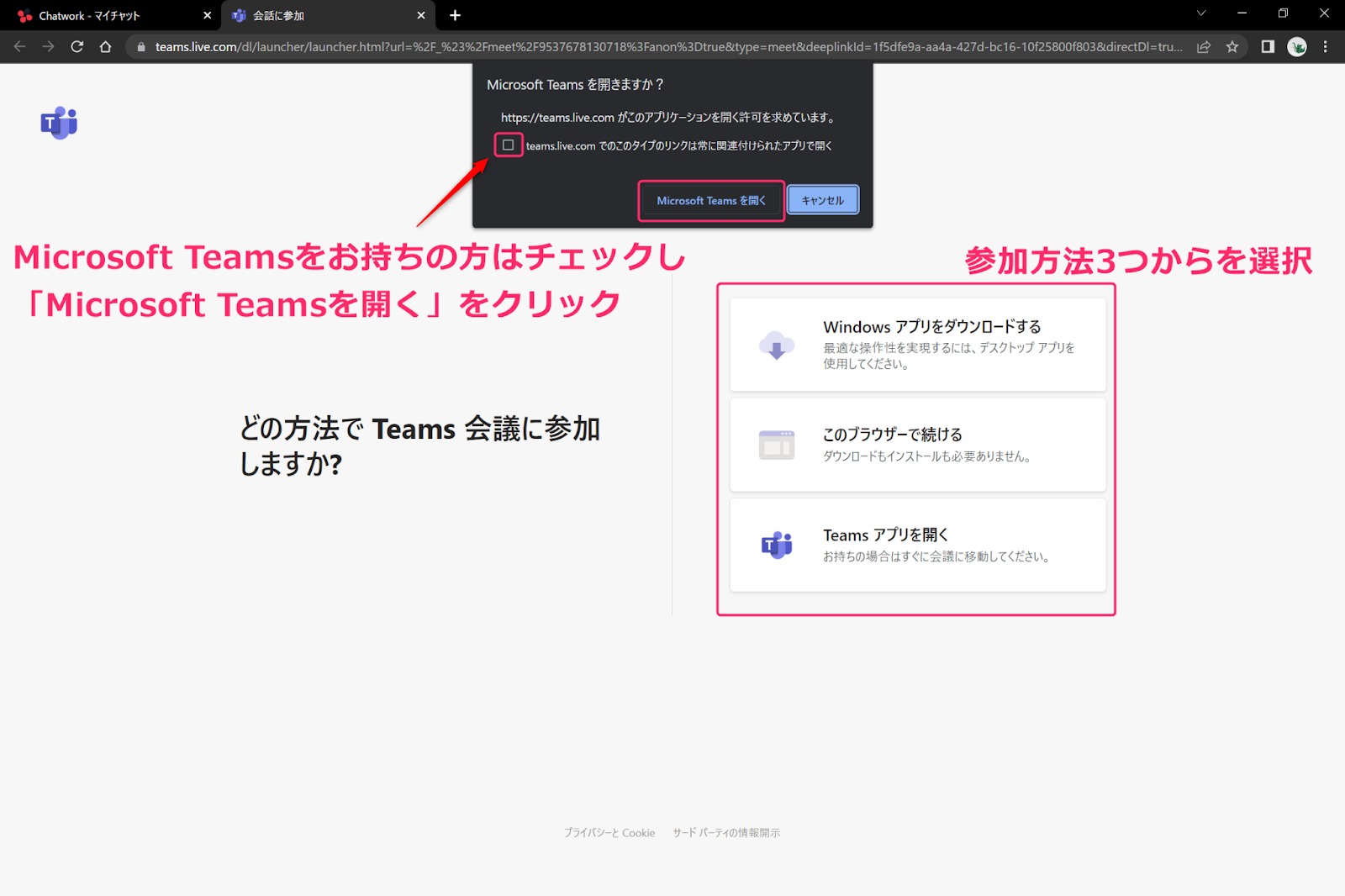Open the Chrome profile avatar
This screenshot has height=896, width=1345.
click(1297, 47)
